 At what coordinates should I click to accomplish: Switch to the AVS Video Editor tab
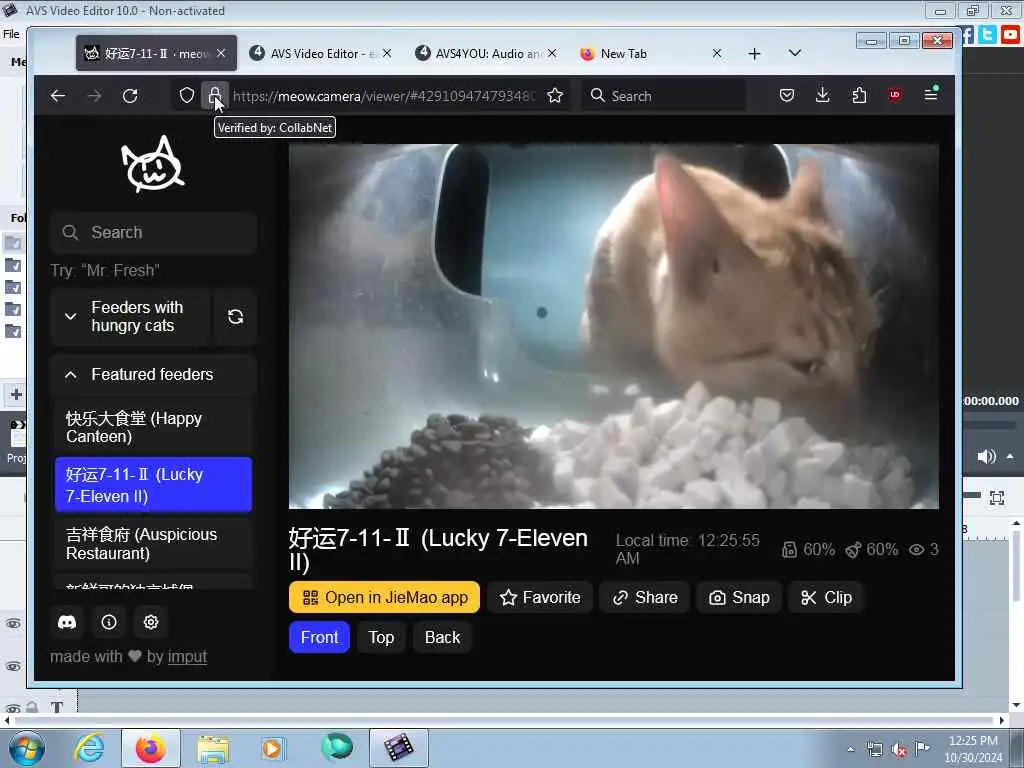[x=321, y=53]
